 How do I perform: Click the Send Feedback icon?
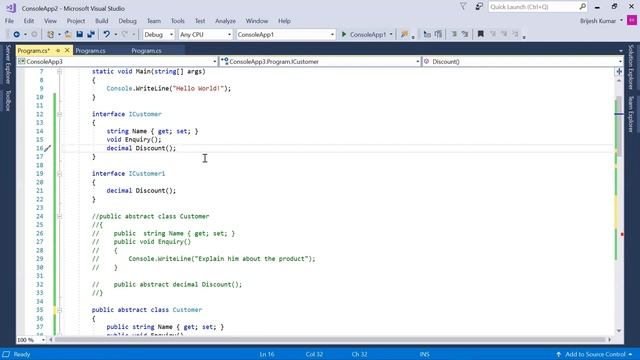click(479, 7)
